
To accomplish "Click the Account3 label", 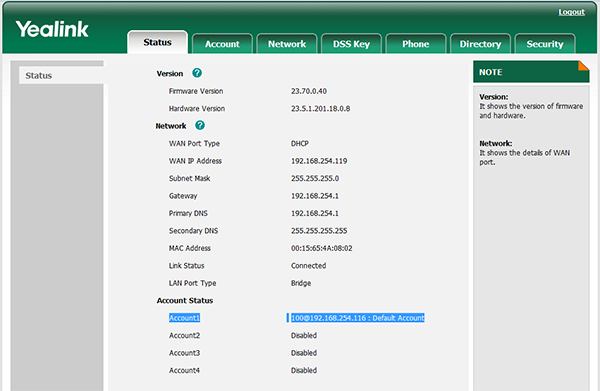I will [x=184, y=353].
